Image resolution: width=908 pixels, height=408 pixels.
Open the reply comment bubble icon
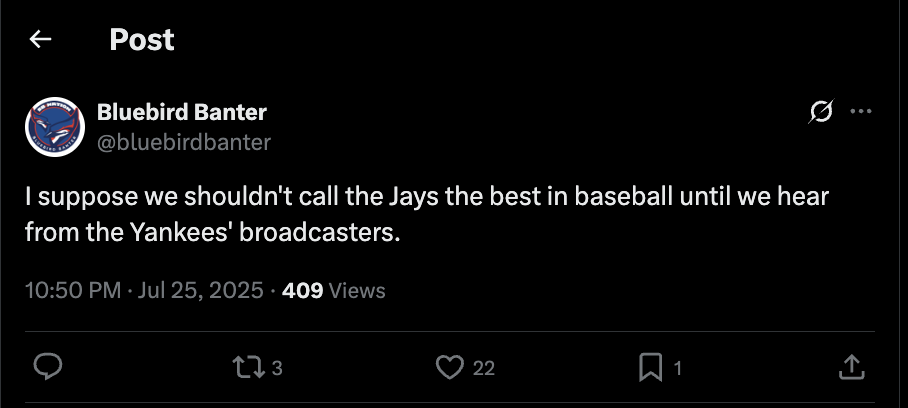point(48,367)
